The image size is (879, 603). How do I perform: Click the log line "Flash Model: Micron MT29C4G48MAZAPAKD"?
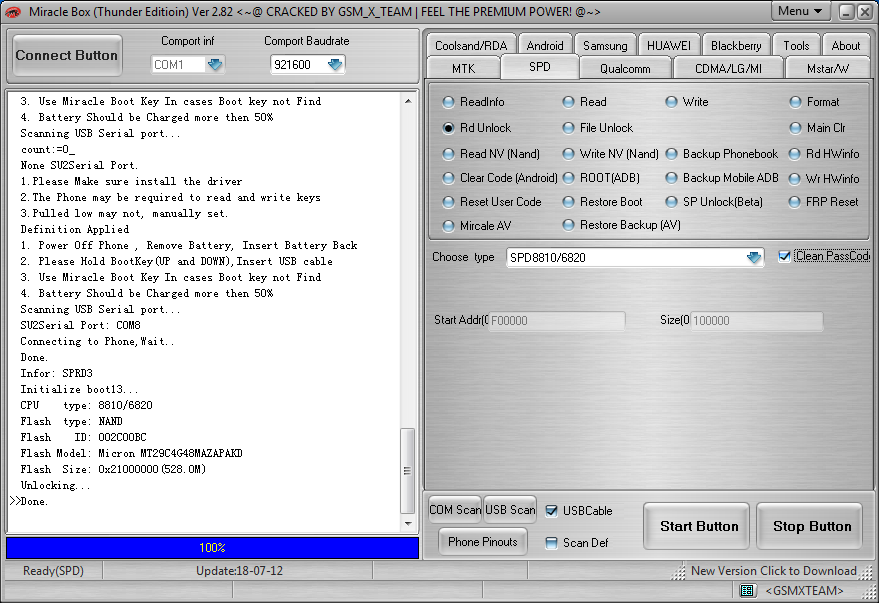coord(131,453)
